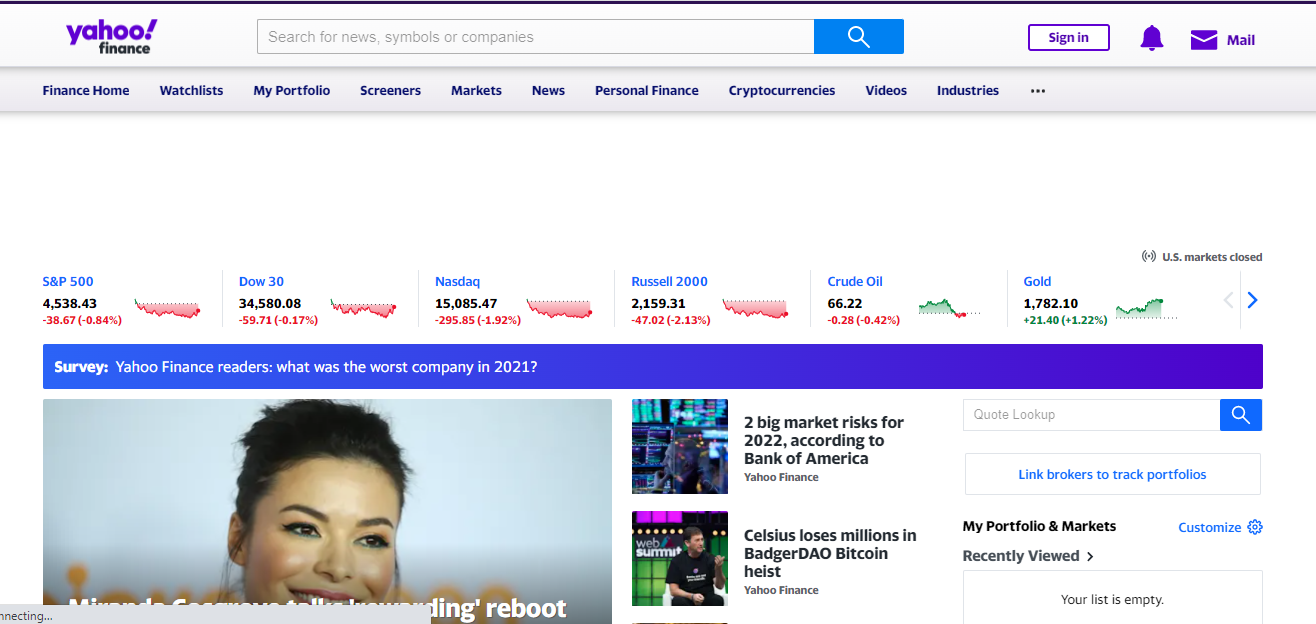Click the Your list is empty message

click(1112, 600)
